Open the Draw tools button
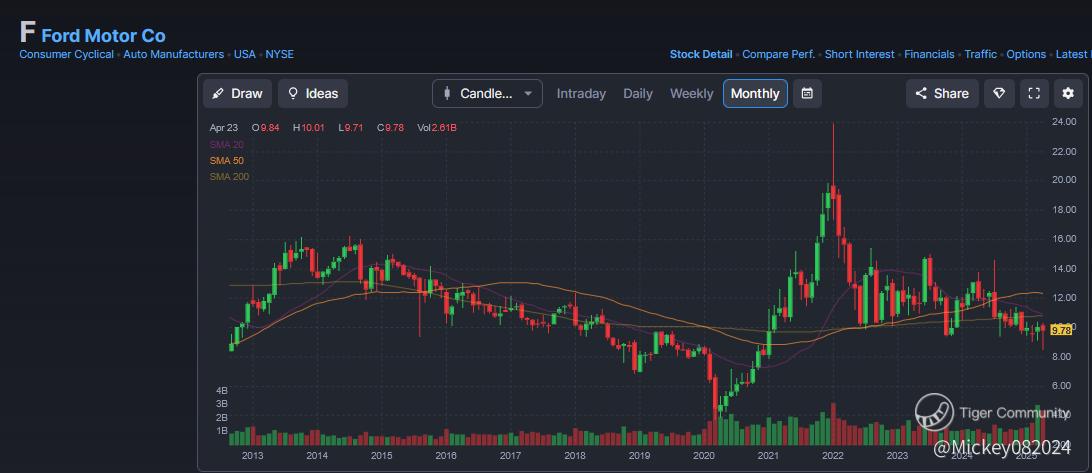The height and width of the screenshot is (473, 1092). click(237, 93)
